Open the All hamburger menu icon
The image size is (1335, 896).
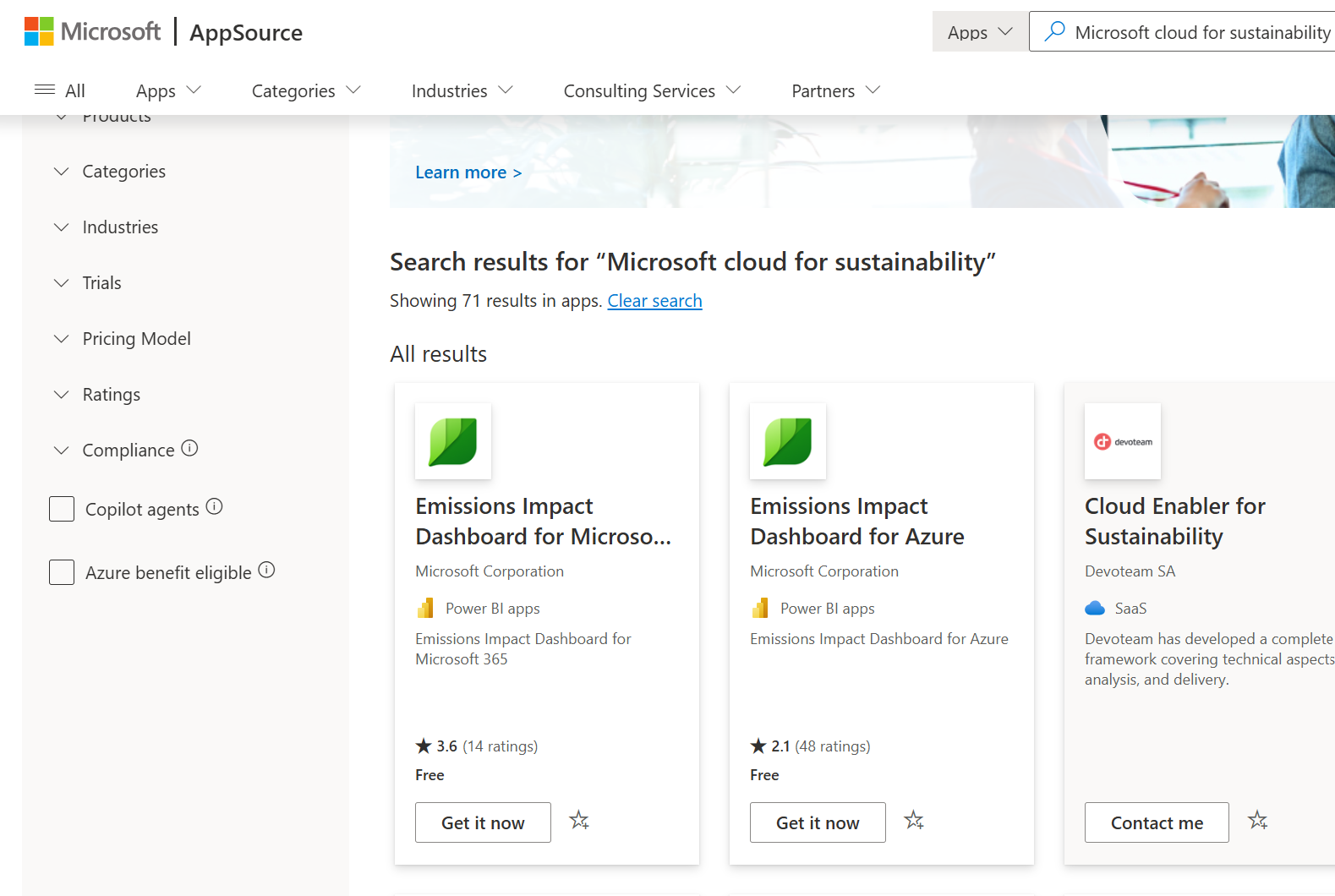point(45,90)
